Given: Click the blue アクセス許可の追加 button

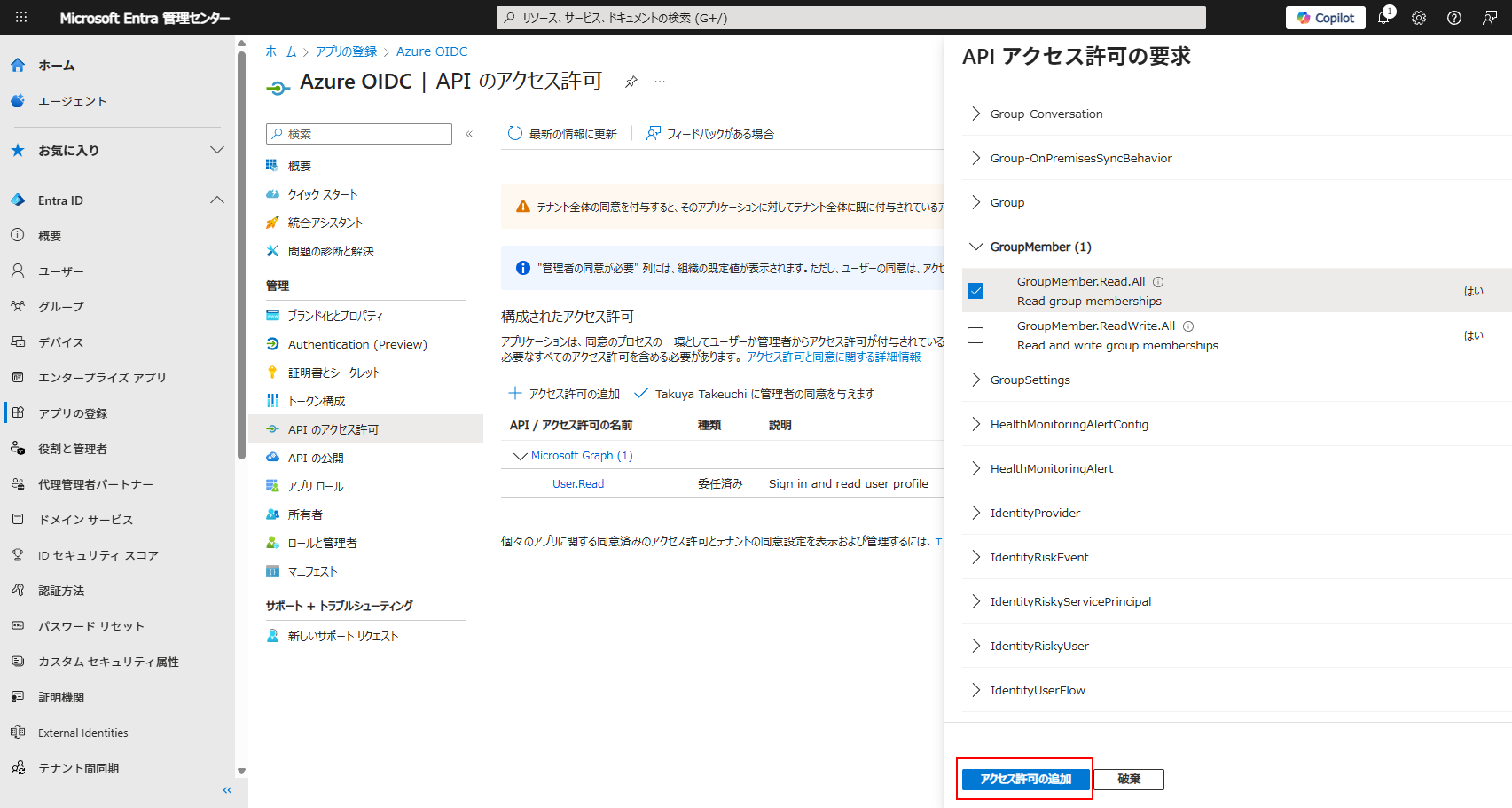Looking at the screenshot, I should [x=1026, y=780].
